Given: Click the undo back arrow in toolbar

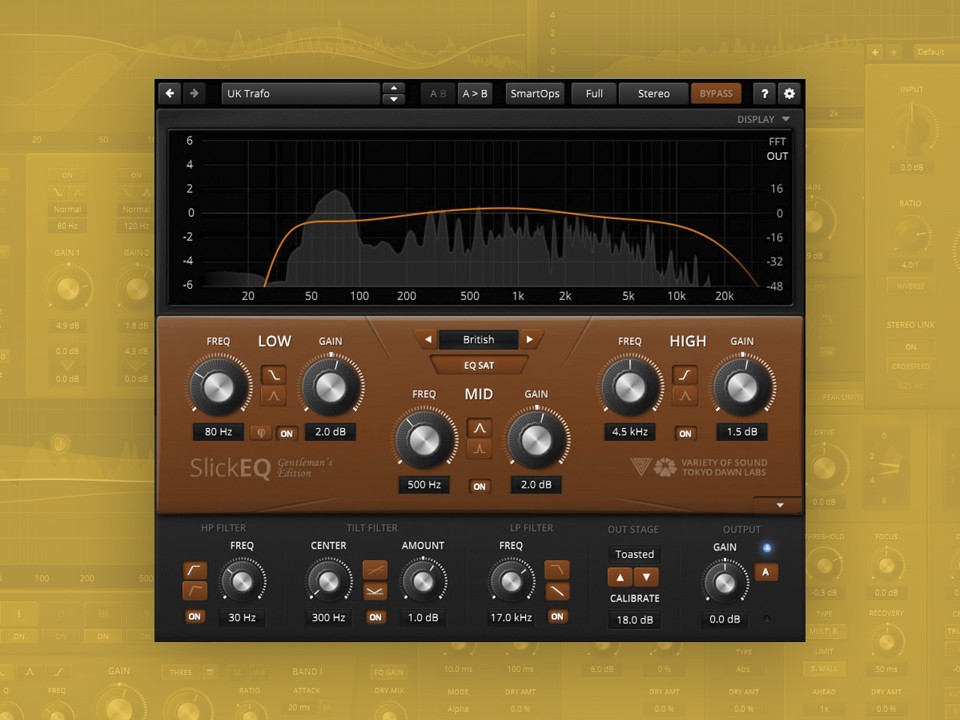Looking at the screenshot, I should 170,94.
